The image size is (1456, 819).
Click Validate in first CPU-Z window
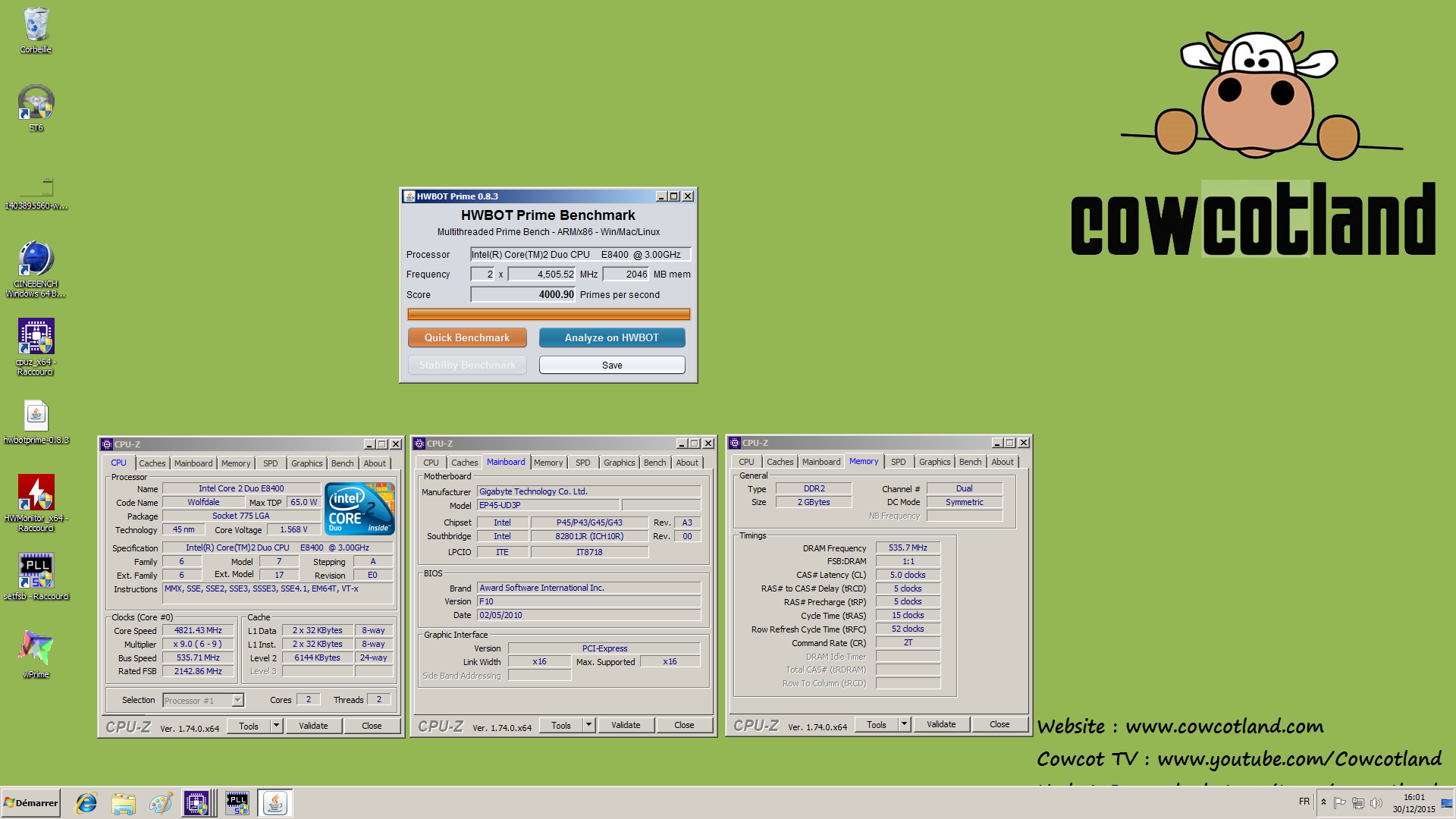point(313,726)
